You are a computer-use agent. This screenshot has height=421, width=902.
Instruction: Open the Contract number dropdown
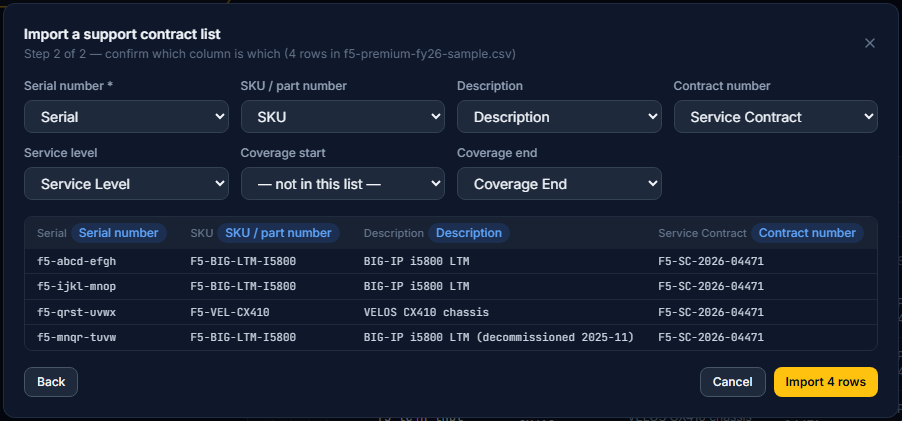coord(775,117)
